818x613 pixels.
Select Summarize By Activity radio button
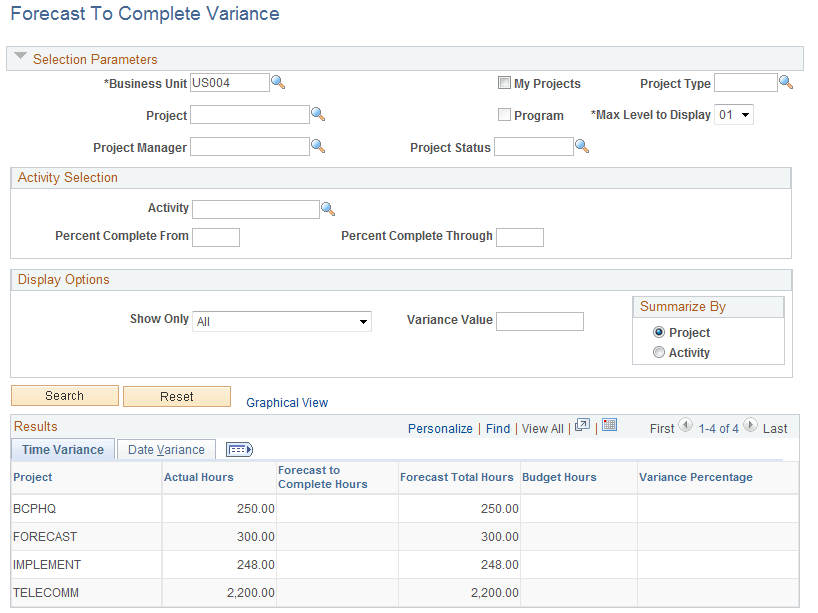coord(659,352)
